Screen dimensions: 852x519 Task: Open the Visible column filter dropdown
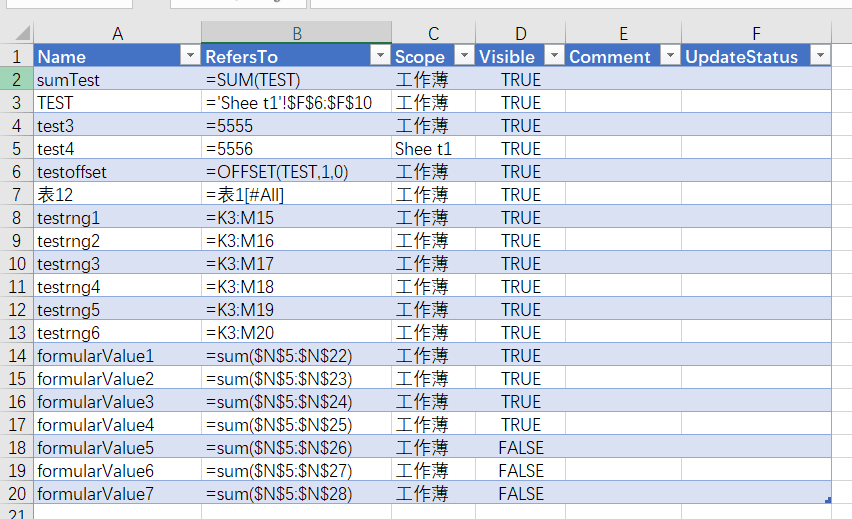554,55
